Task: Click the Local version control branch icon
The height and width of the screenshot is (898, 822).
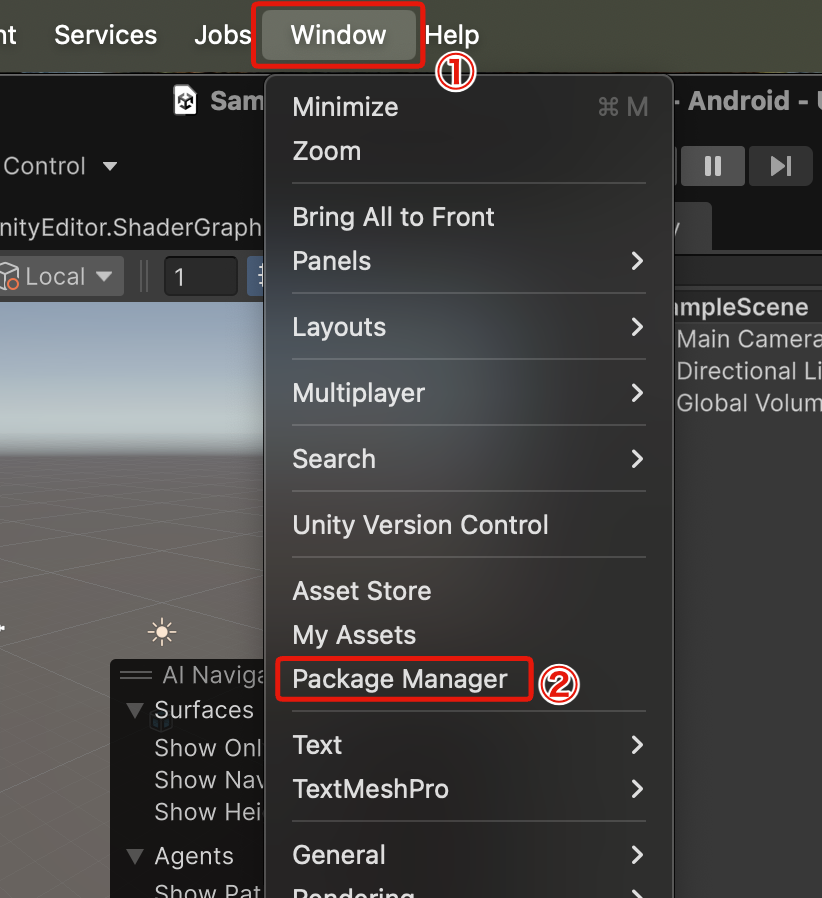Action: 12,276
